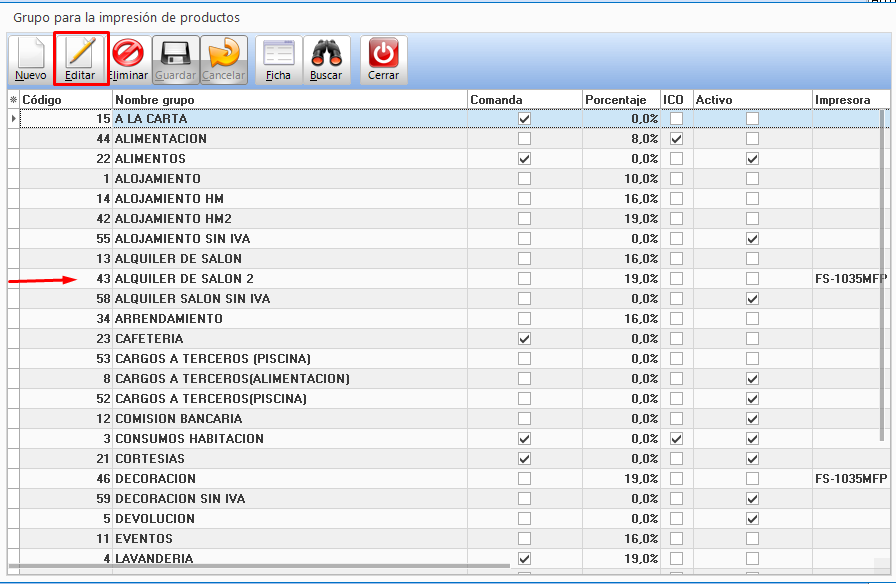This screenshot has height=584, width=896.
Task: Click row indicator arrow beside A LA CARTA
Action: pyautogui.click(x=13, y=119)
